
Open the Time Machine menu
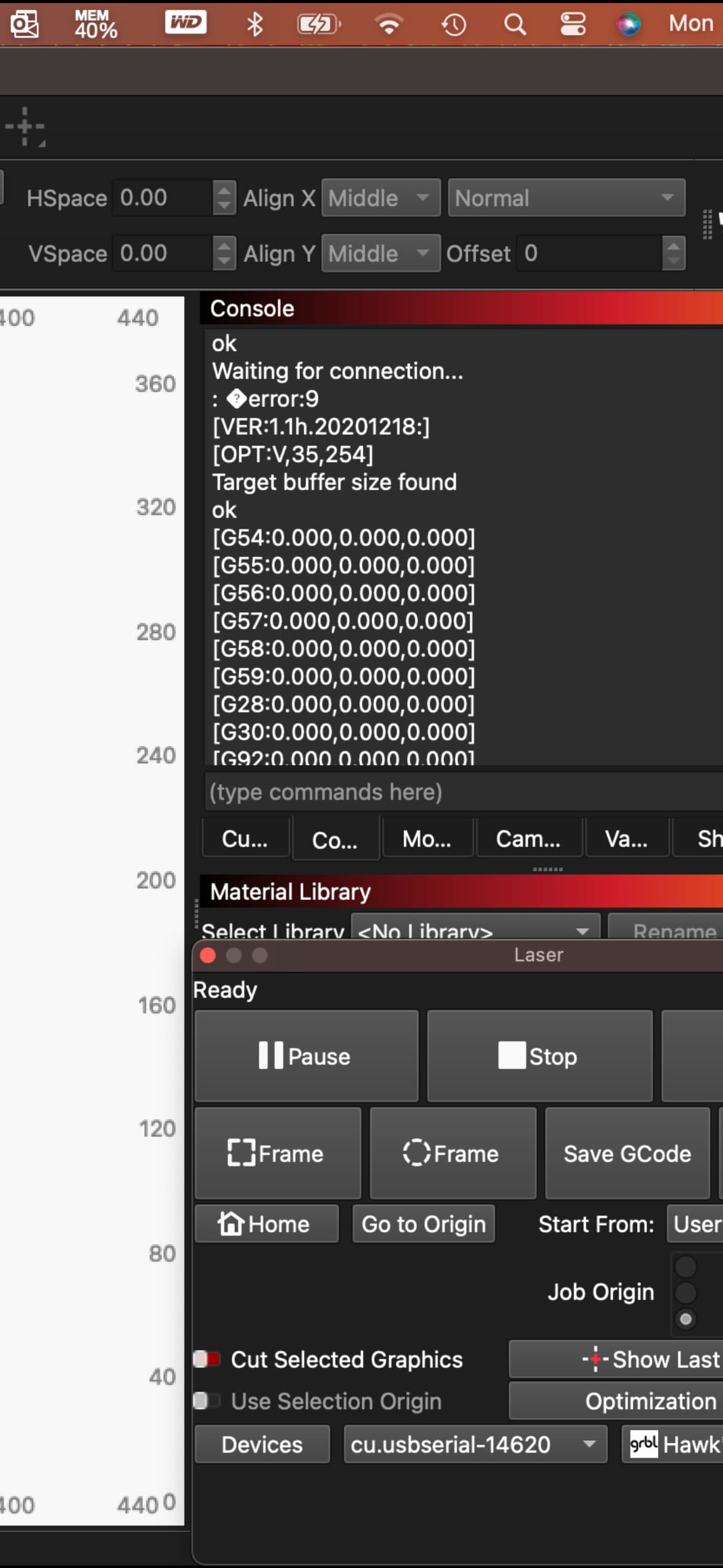pos(454,25)
